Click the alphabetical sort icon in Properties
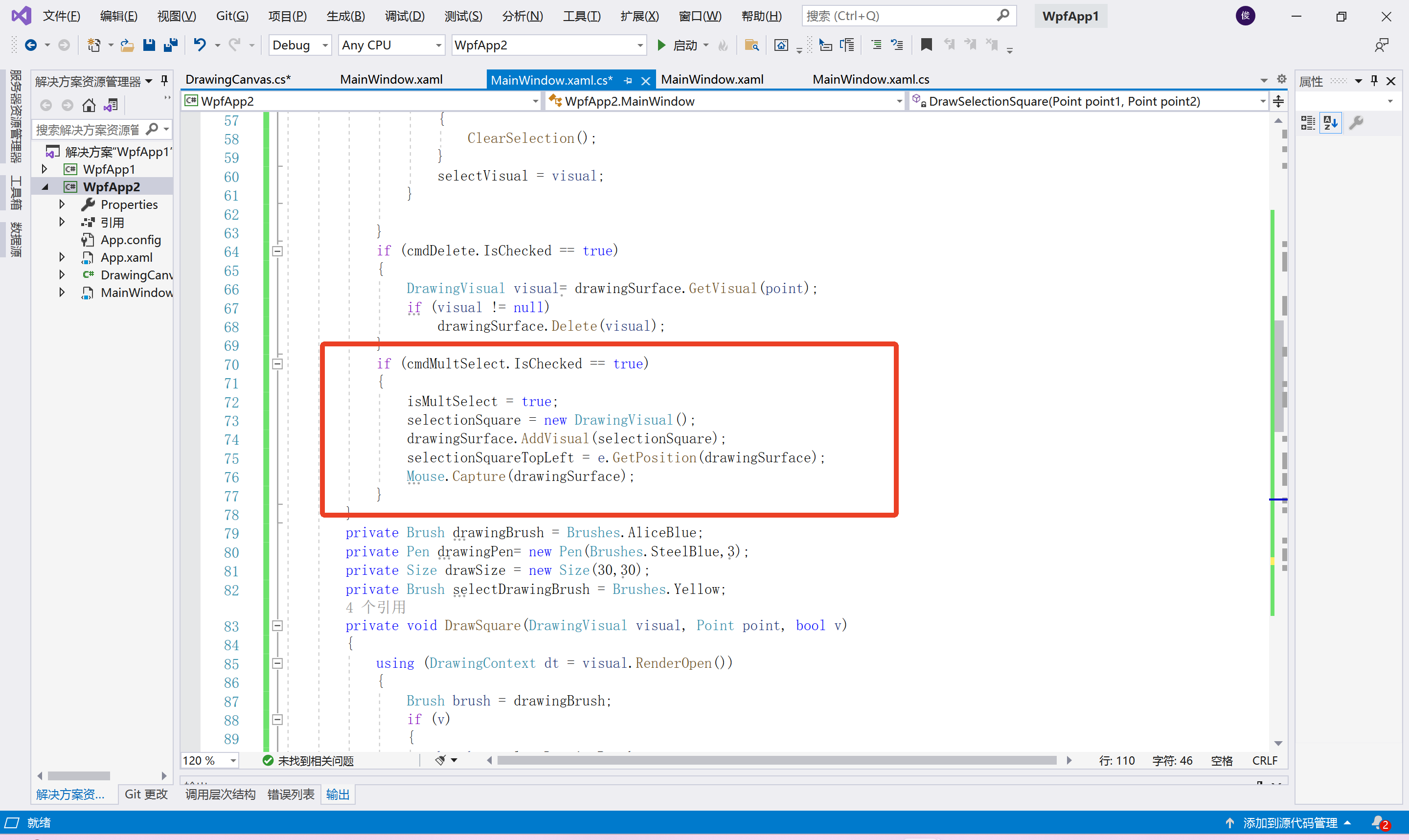The width and height of the screenshot is (1409, 840). click(x=1330, y=122)
